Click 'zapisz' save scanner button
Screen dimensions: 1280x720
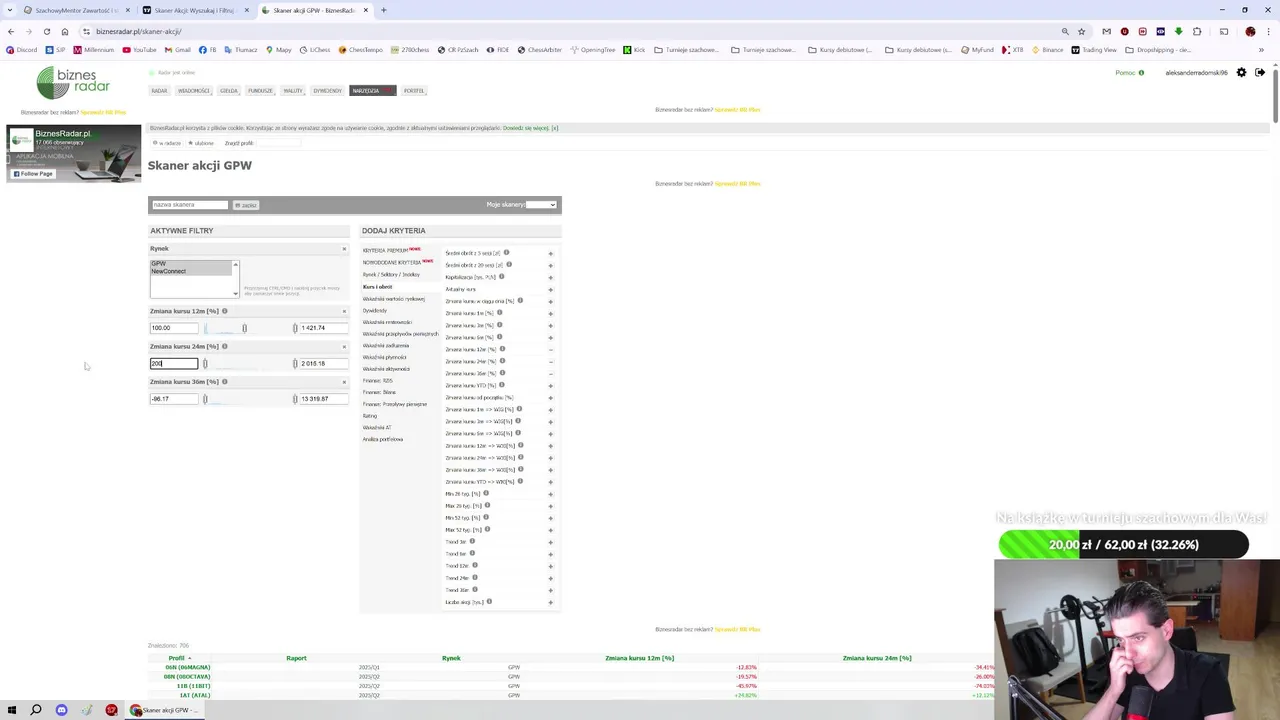(246, 205)
